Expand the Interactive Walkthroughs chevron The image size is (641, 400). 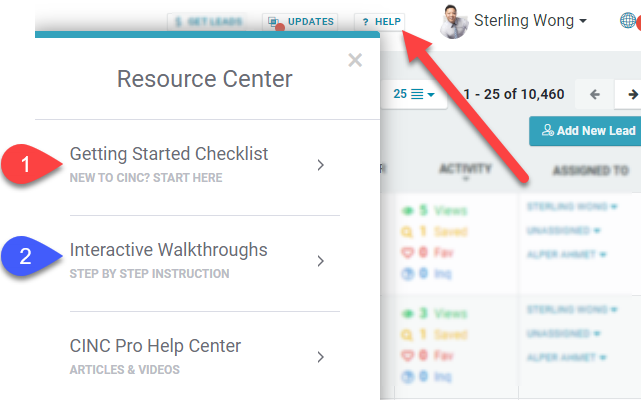pyautogui.click(x=320, y=261)
